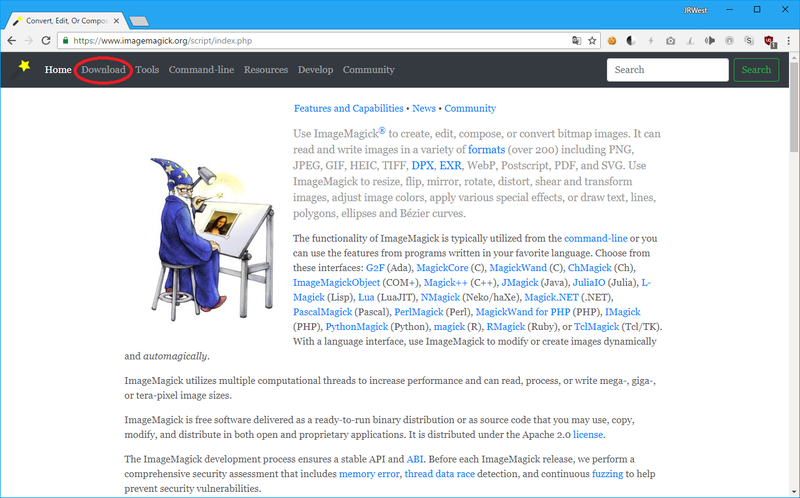
Task: Open the RMagick link
Action: tap(506, 327)
